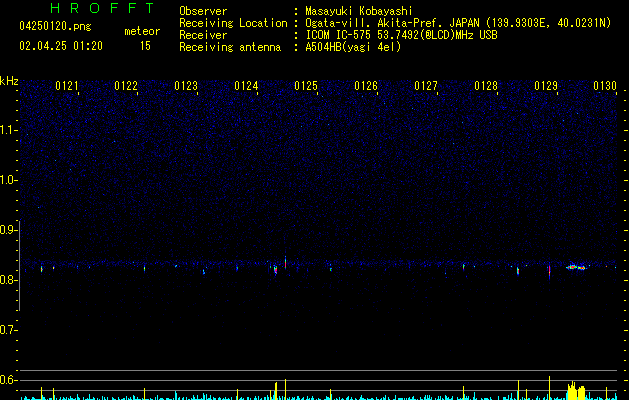Click the 0.9 kHz axis label
This screenshot has width=629, height=400.
[x=8, y=230]
